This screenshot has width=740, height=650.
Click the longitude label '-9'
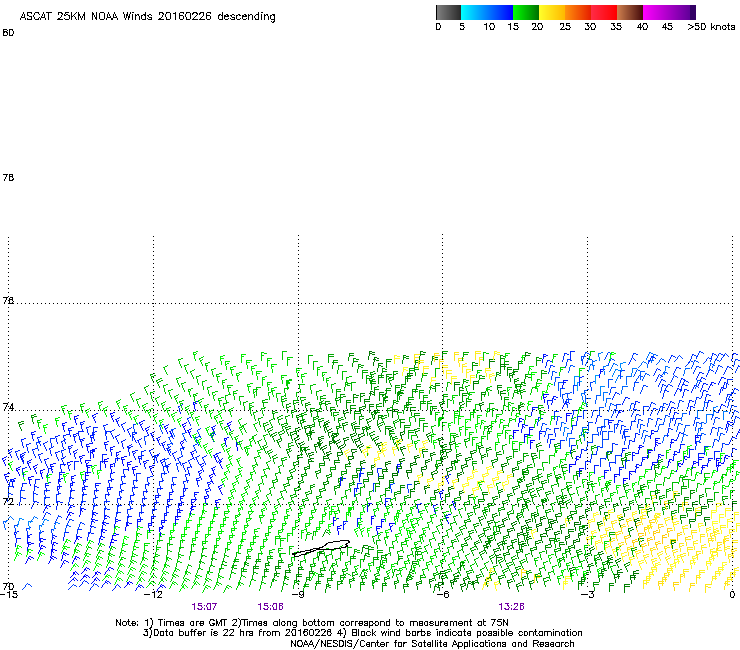point(298,595)
